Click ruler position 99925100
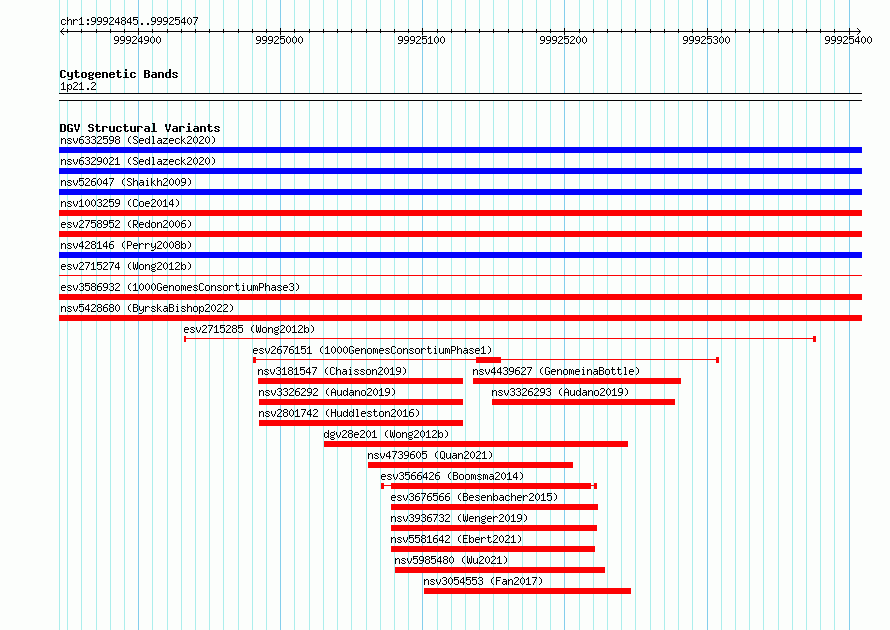The image size is (890, 630). (421, 40)
